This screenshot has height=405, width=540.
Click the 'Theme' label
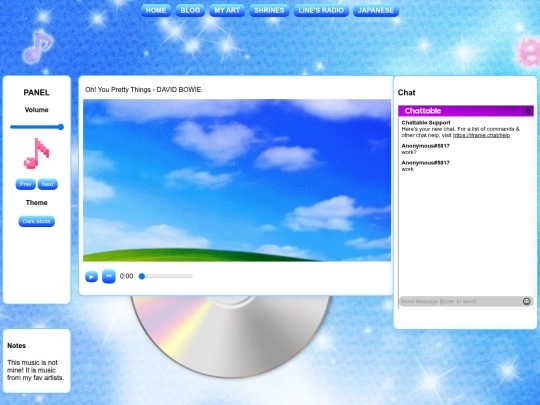(37, 203)
